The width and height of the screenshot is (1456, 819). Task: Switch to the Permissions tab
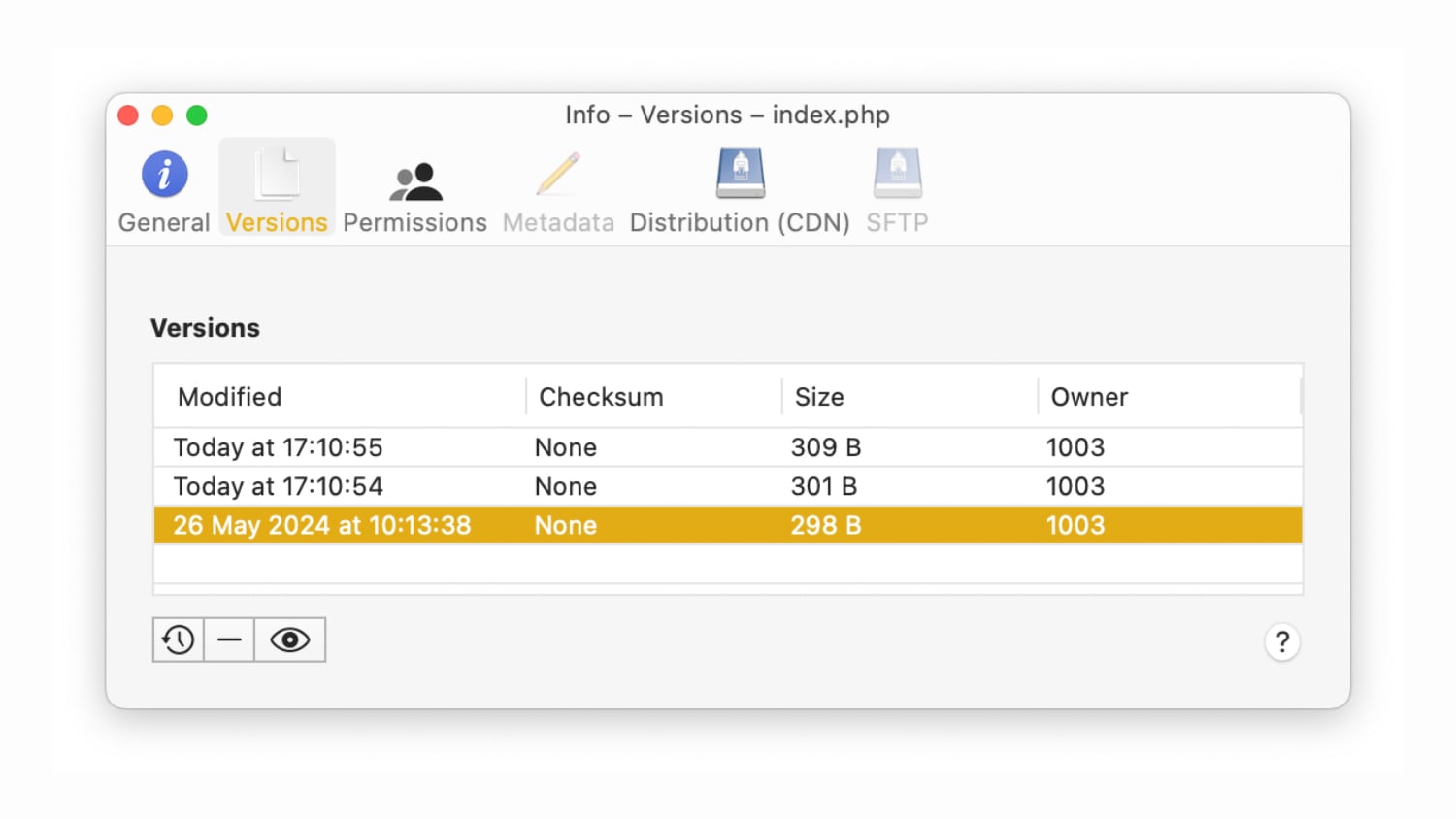click(414, 191)
